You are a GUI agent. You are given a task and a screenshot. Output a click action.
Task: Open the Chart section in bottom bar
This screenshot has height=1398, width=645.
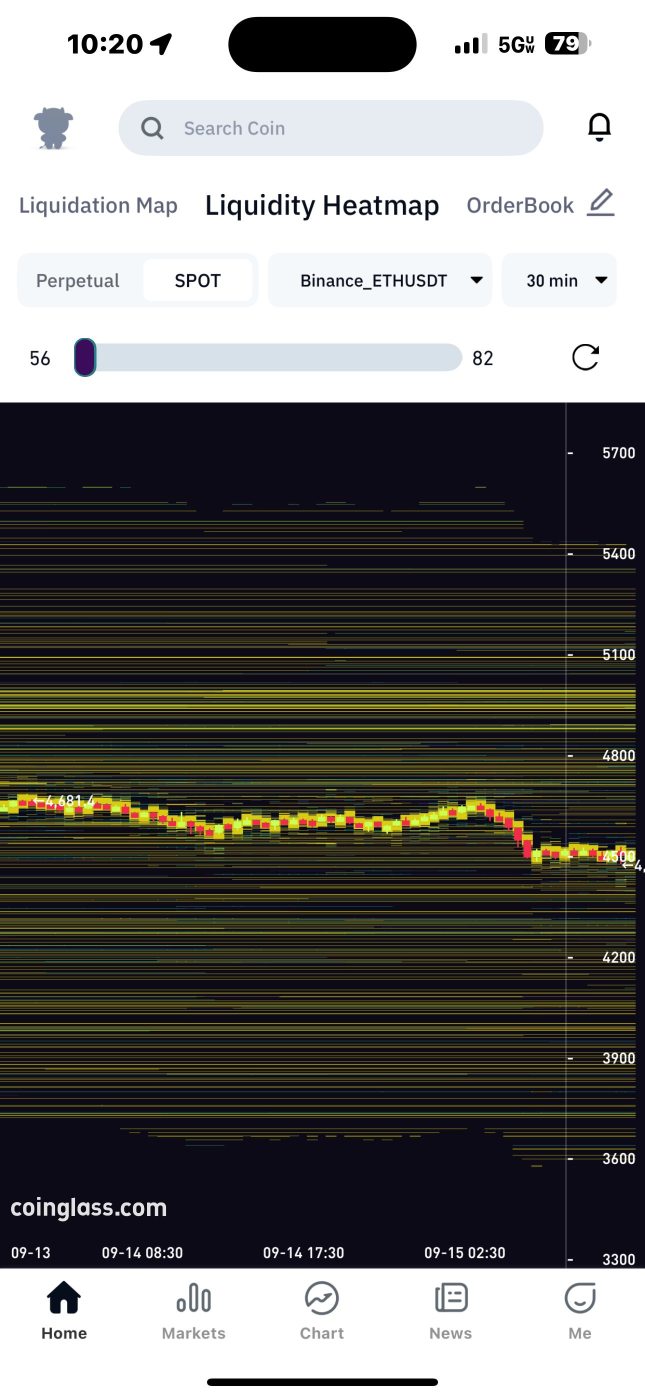[x=322, y=1311]
